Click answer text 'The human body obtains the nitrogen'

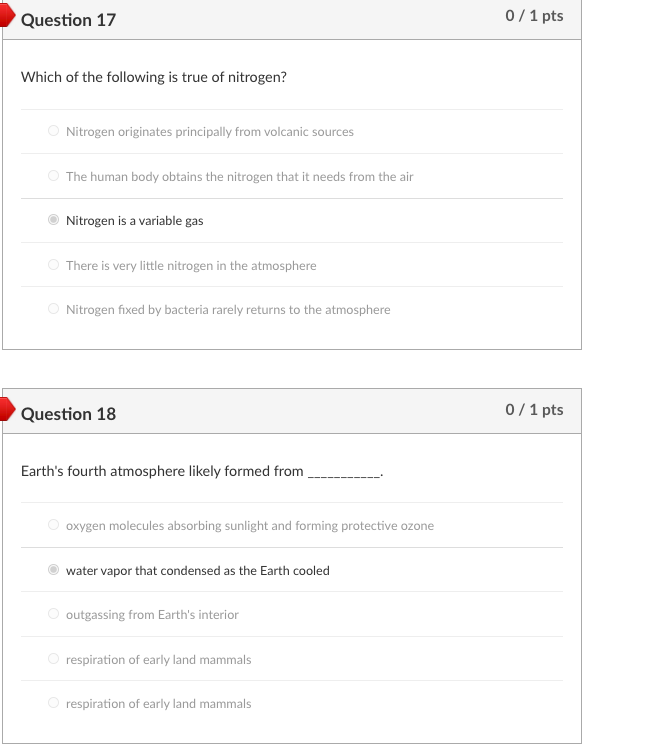[x=239, y=177]
